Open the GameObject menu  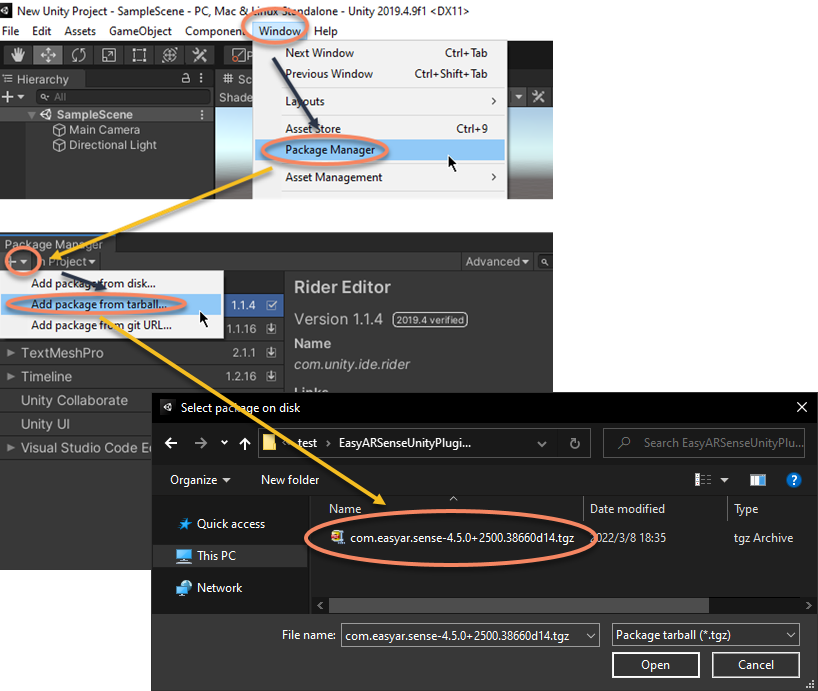click(x=140, y=31)
